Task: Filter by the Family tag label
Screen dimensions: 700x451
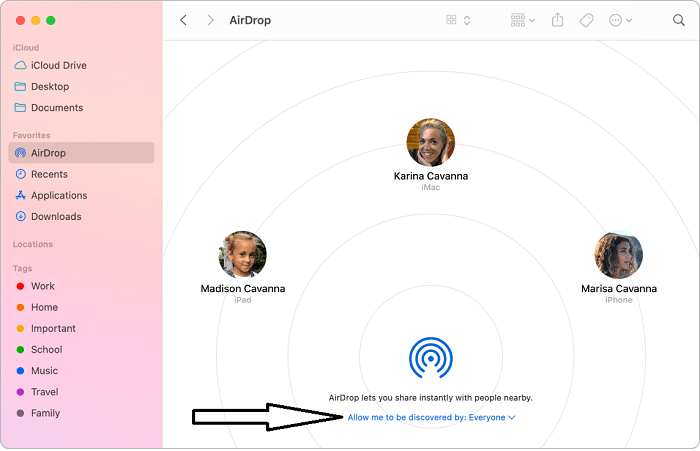Action: click(x=46, y=413)
